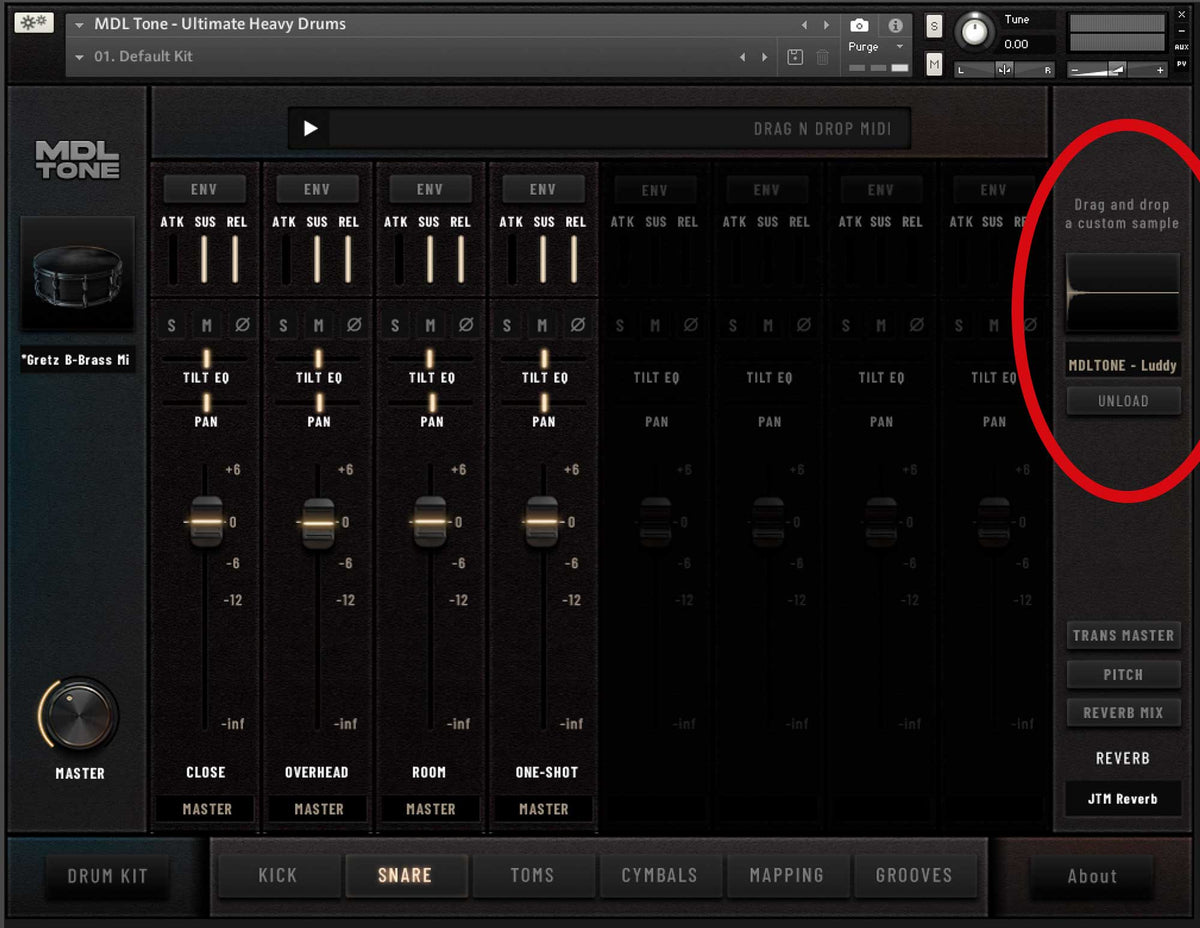Viewport: 1200px width, 928px height.
Task: Switch to the GROOVES tab
Action: 914,875
